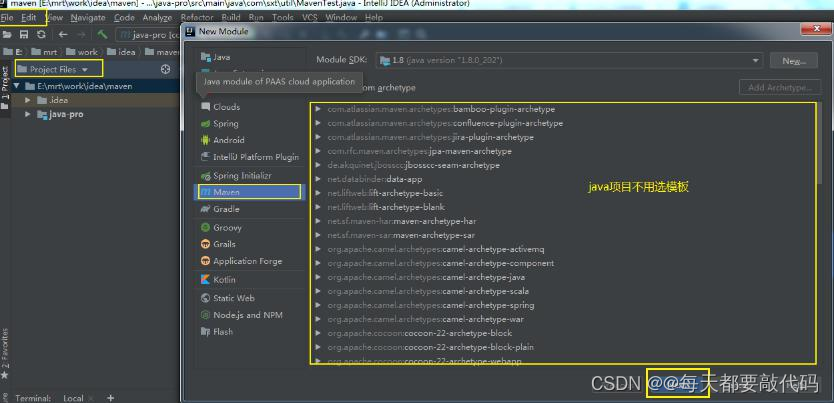Choose the Android module type

(x=222, y=140)
